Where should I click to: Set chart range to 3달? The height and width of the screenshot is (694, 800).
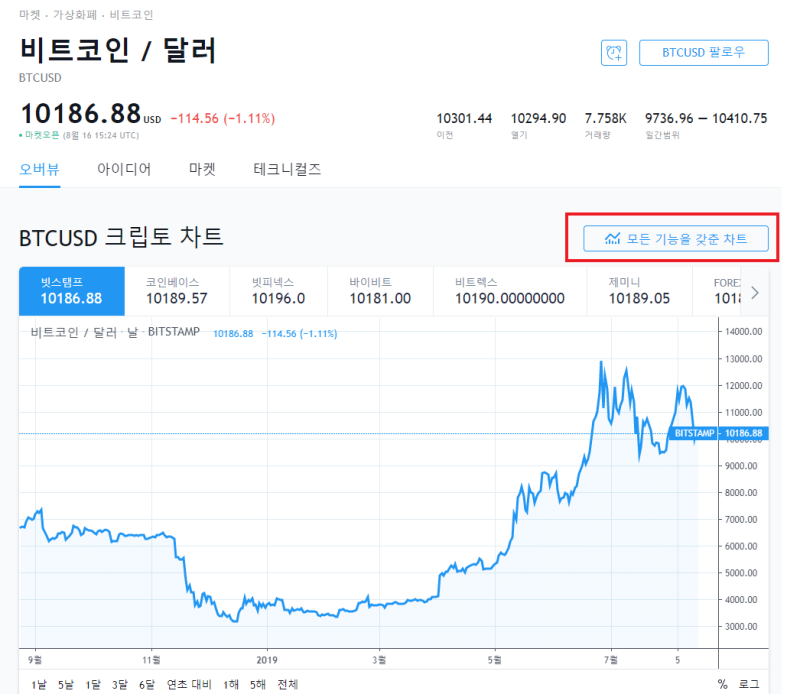pyautogui.click(x=119, y=684)
